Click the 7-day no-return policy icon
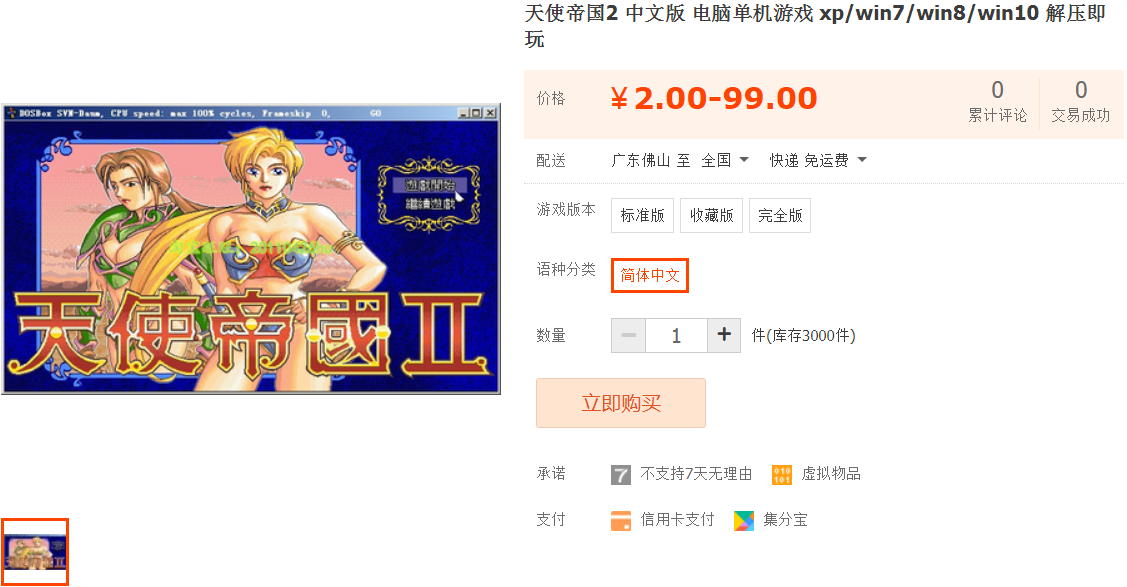This screenshot has height=587, width=1127. (x=620, y=474)
